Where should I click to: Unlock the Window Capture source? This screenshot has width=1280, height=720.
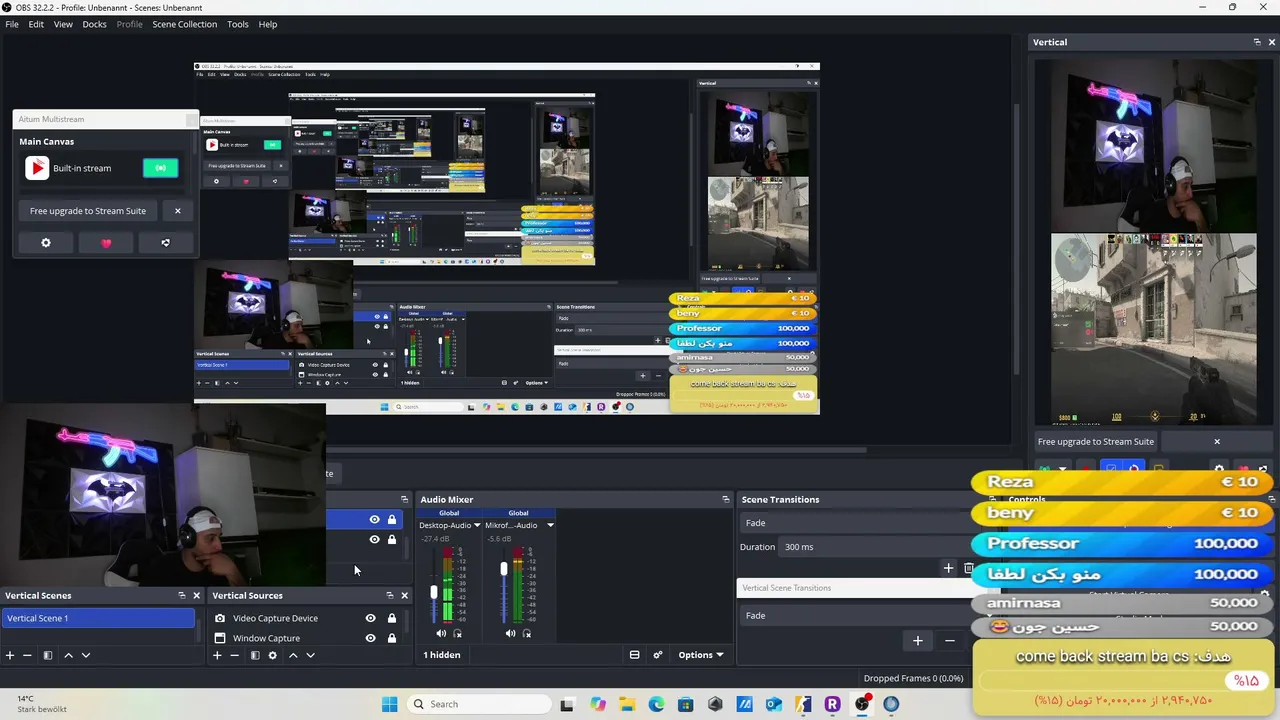point(392,638)
